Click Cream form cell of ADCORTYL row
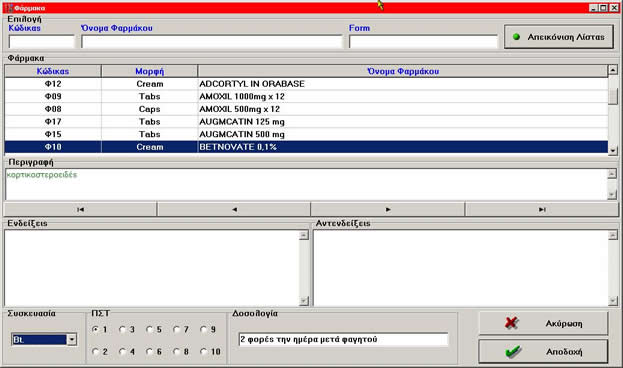 click(x=149, y=84)
